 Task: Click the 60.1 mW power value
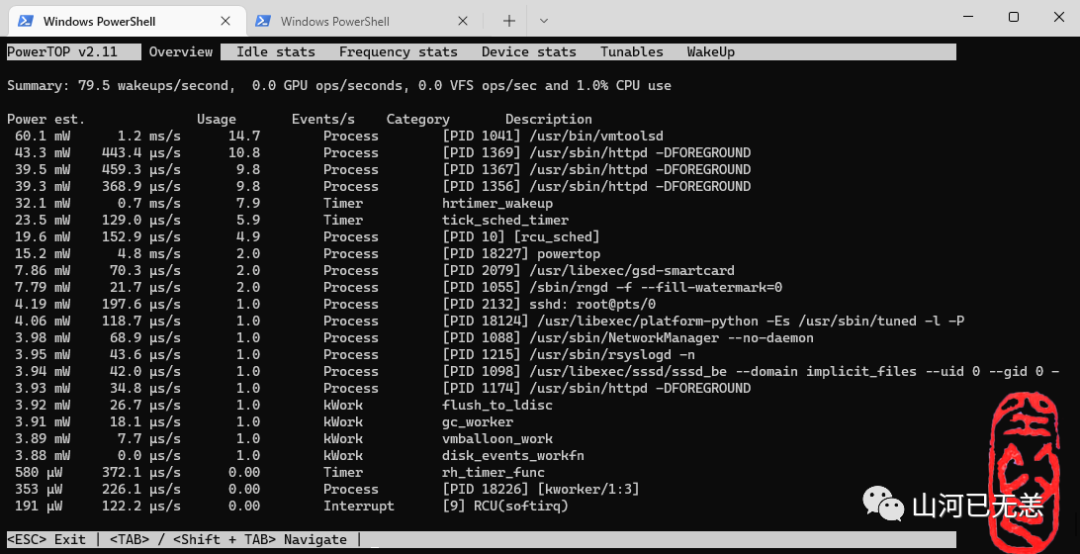click(42, 136)
